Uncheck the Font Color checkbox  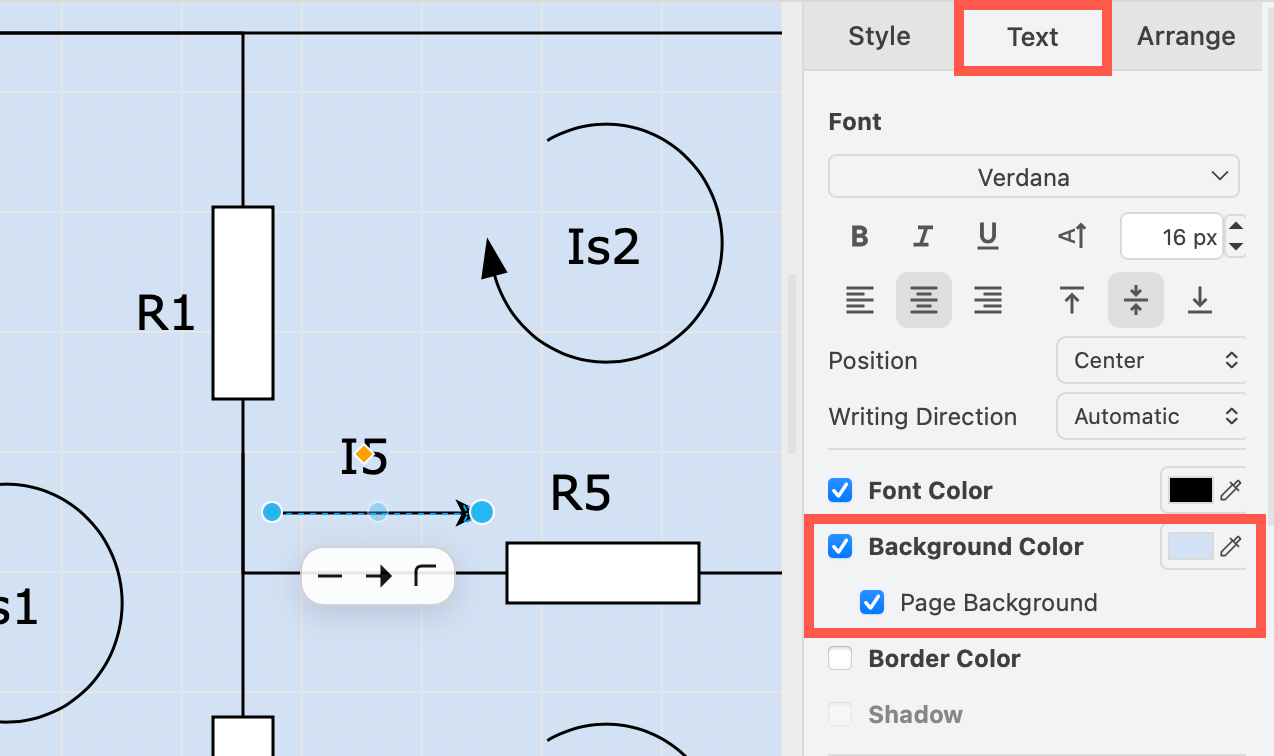click(841, 490)
